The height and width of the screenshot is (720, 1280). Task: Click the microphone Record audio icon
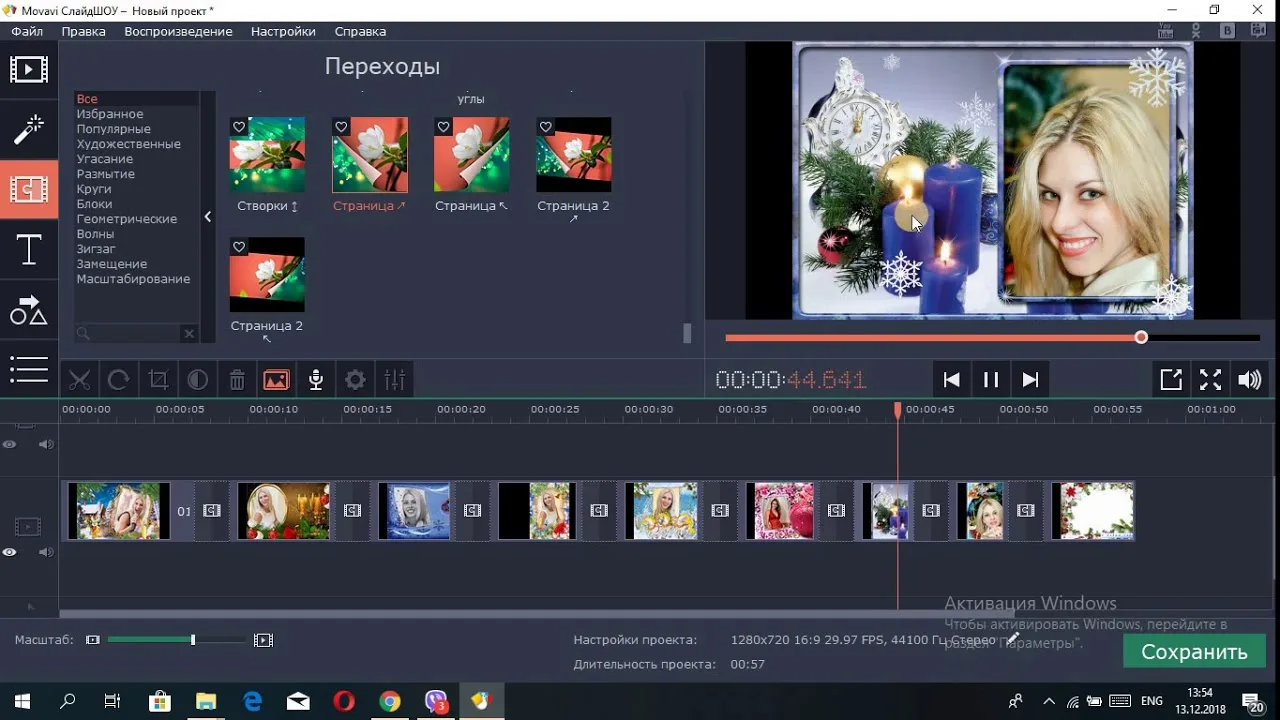[316, 380]
